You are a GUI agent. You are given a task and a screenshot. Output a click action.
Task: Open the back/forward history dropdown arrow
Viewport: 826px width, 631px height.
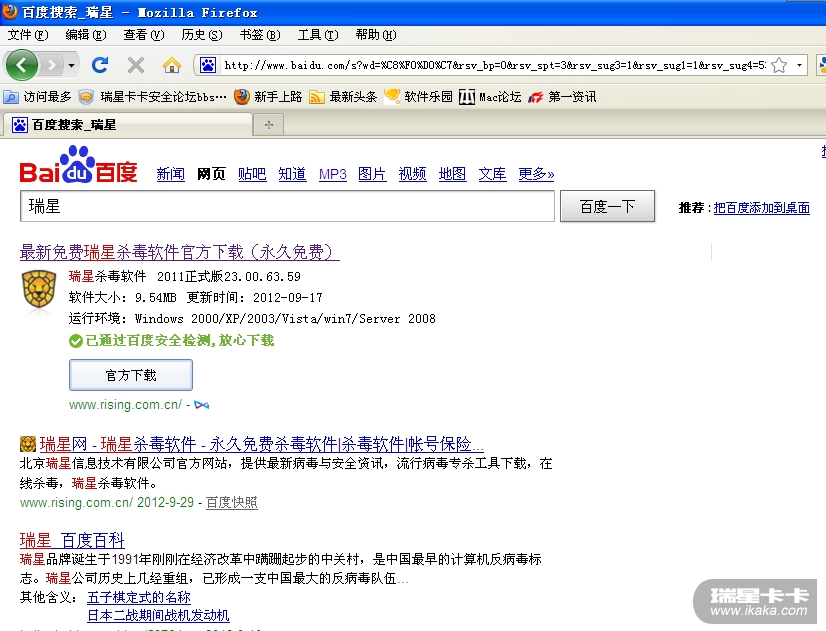point(71,66)
